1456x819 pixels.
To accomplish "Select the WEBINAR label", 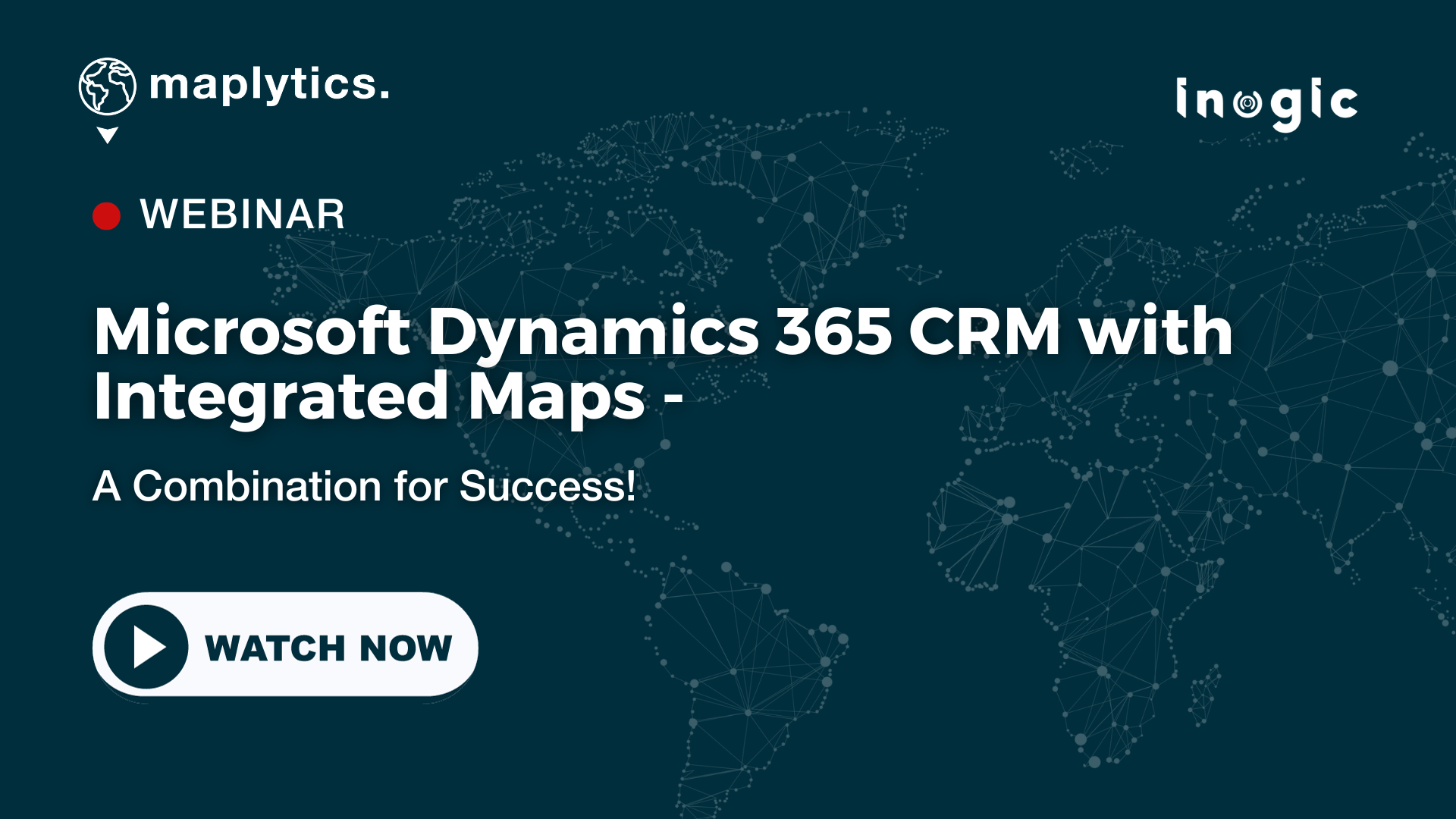I will coord(243,215).
